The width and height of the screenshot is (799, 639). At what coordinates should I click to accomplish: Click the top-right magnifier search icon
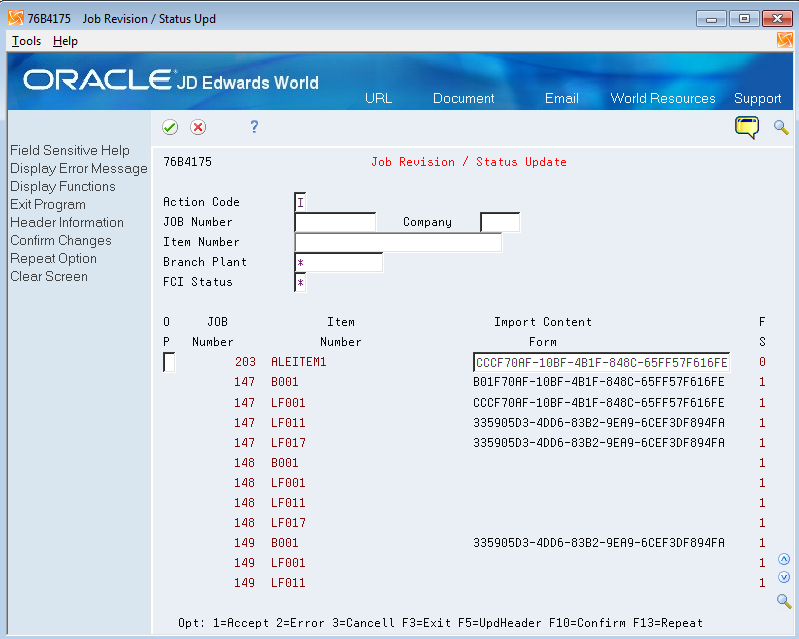[781, 127]
